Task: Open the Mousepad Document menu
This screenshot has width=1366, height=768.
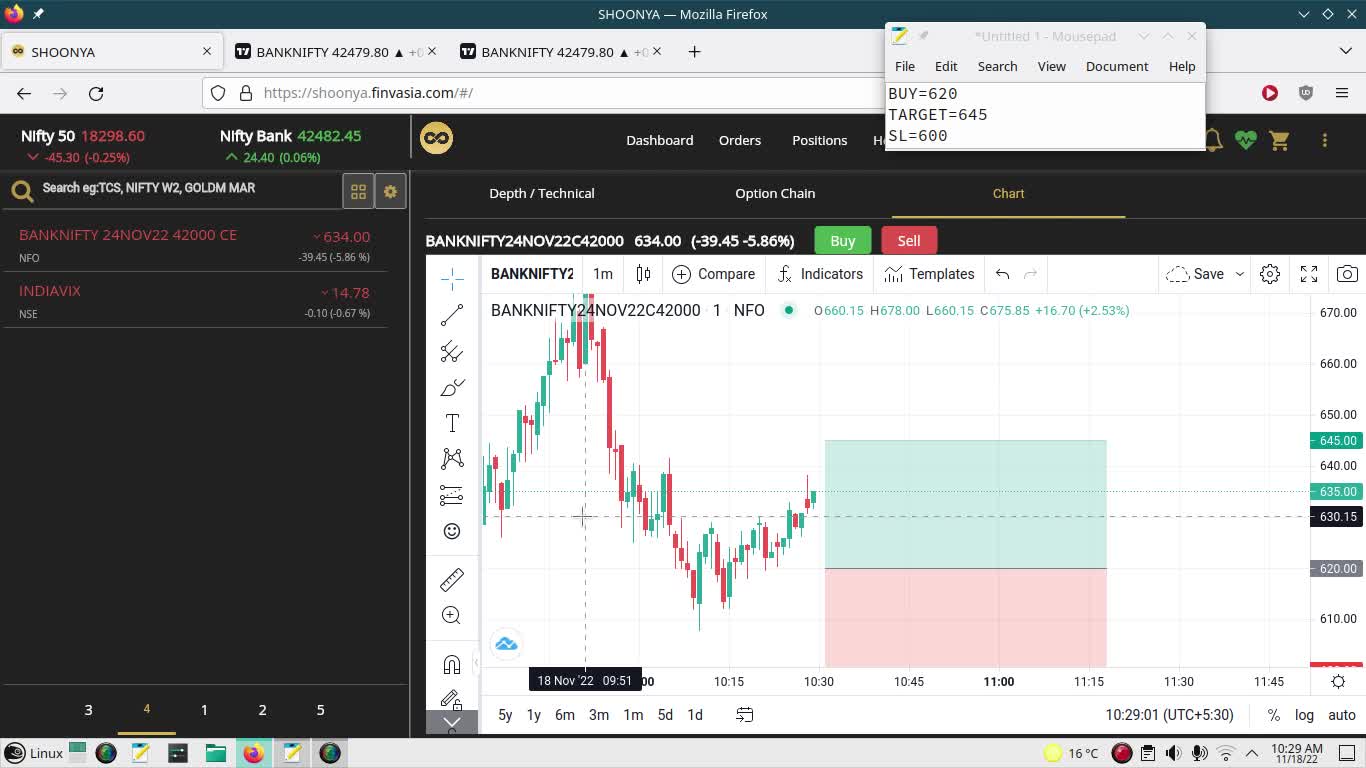Action: [1117, 66]
